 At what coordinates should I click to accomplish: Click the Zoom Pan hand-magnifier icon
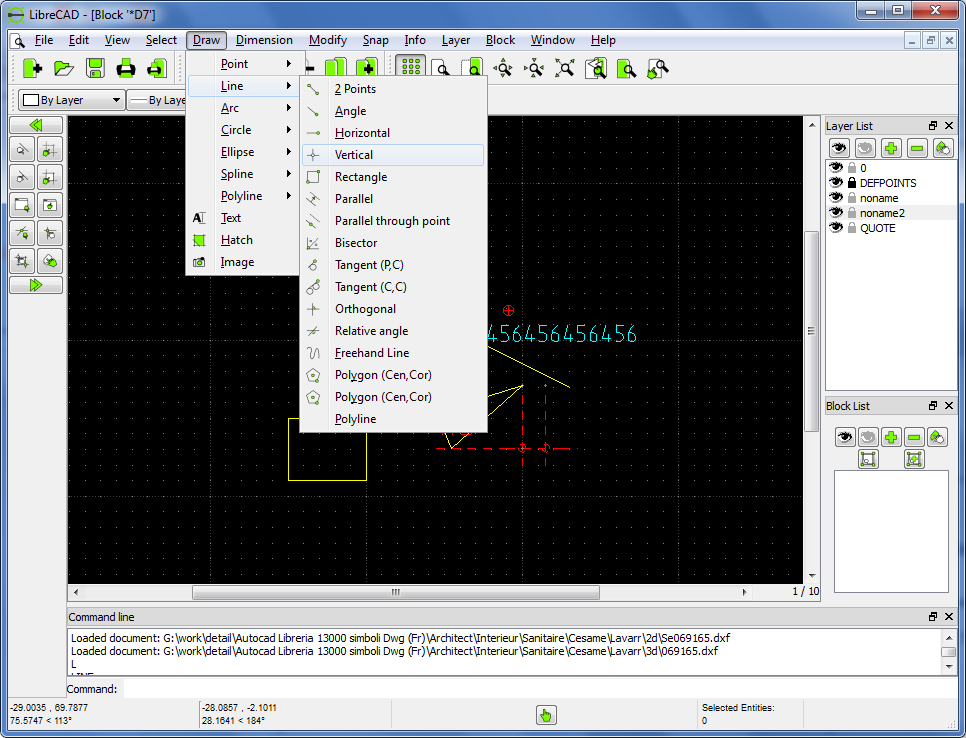(x=658, y=68)
